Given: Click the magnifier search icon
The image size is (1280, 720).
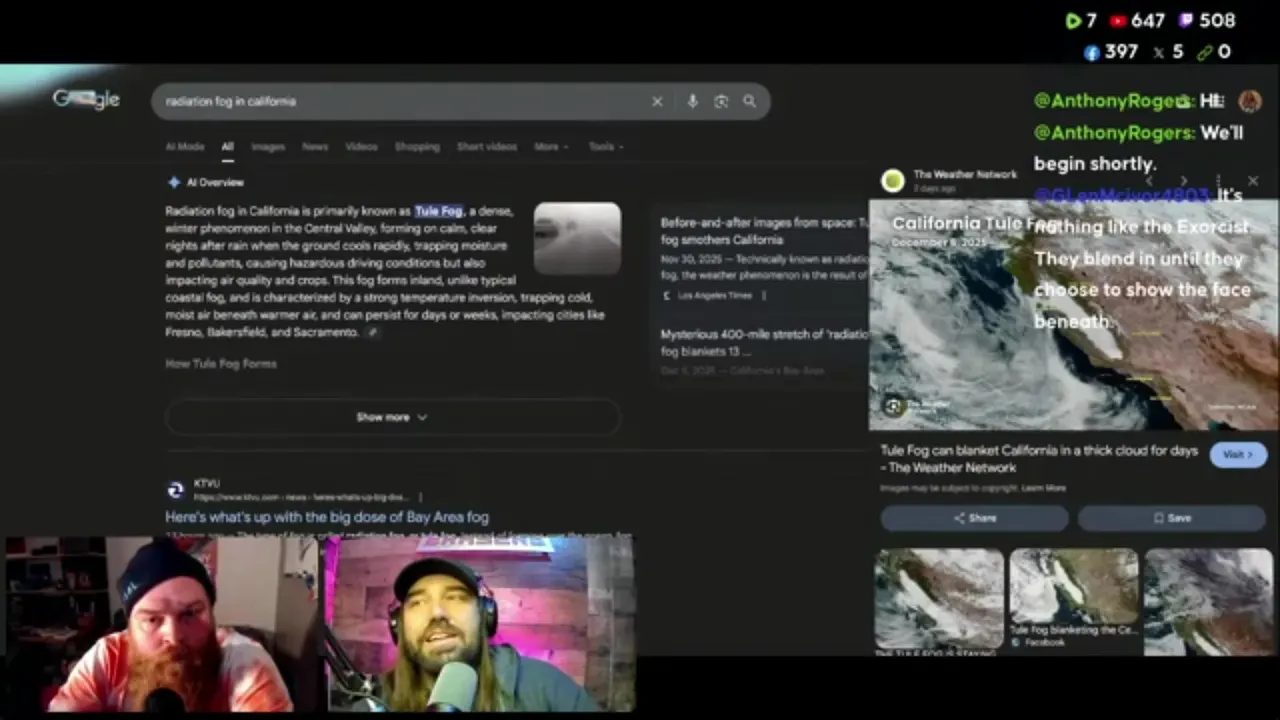Looking at the screenshot, I should (749, 101).
